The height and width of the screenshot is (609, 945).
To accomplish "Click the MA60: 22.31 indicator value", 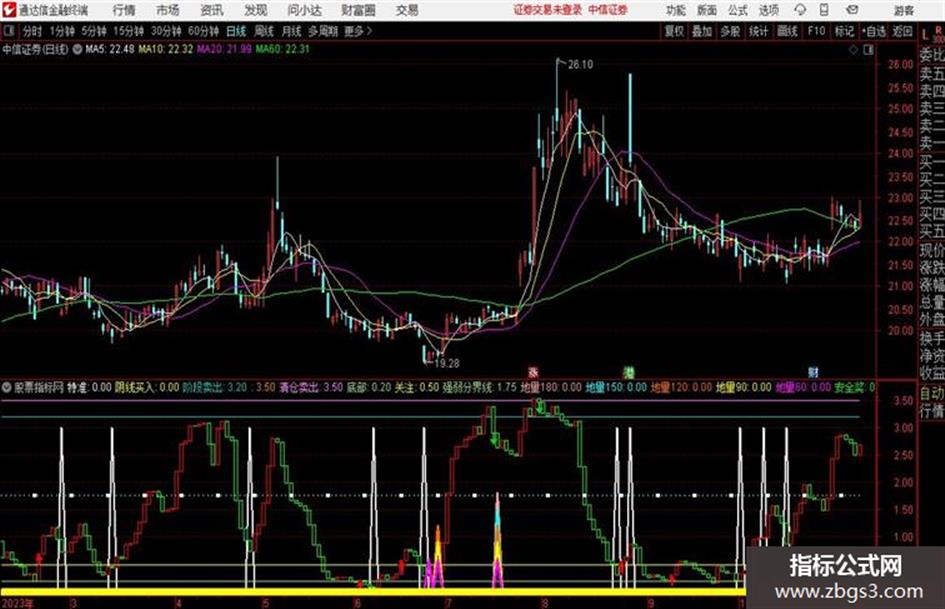I will point(283,49).
